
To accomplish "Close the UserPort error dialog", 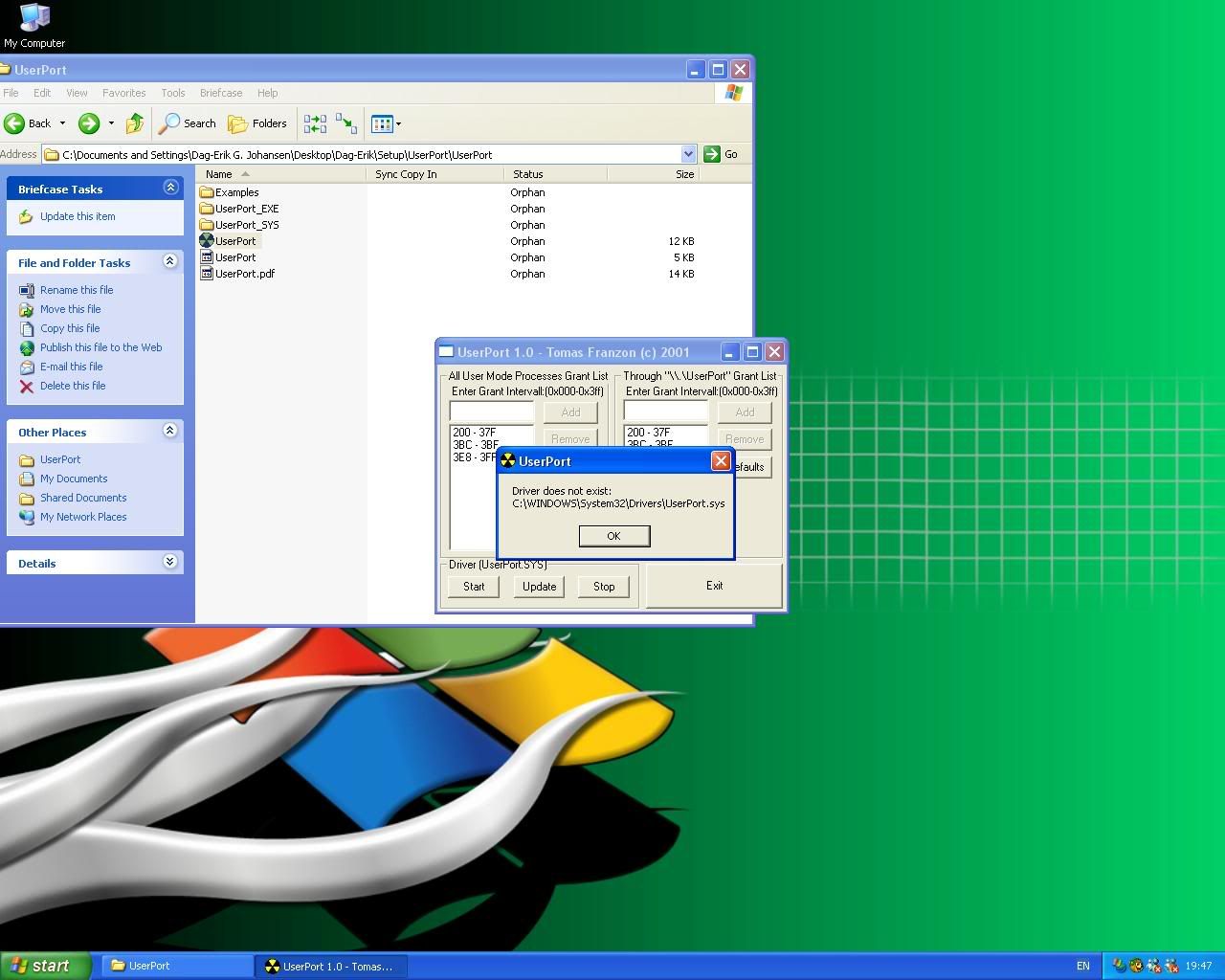I will (x=721, y=461).
